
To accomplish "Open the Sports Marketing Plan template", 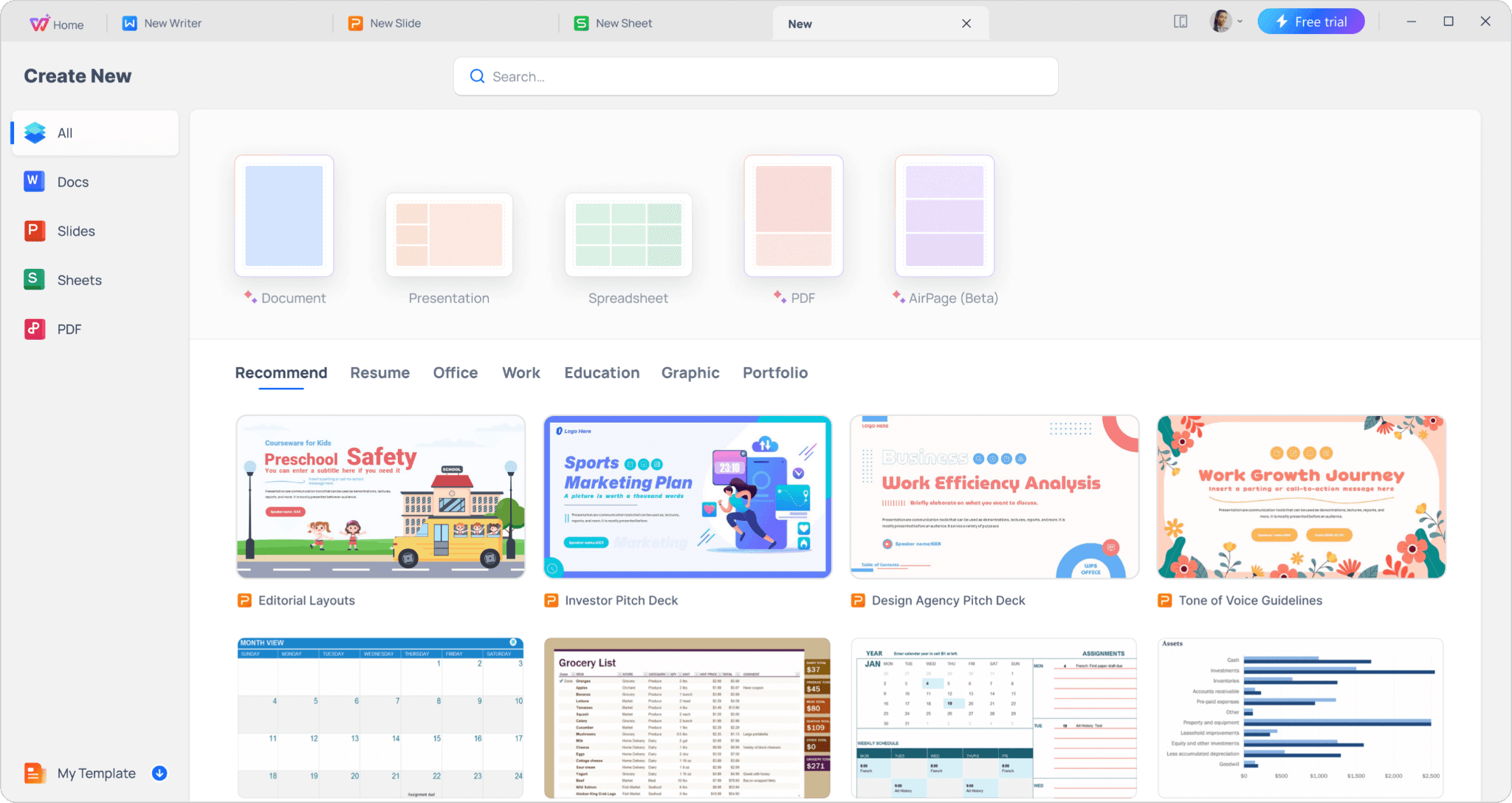I will (687, 496).
